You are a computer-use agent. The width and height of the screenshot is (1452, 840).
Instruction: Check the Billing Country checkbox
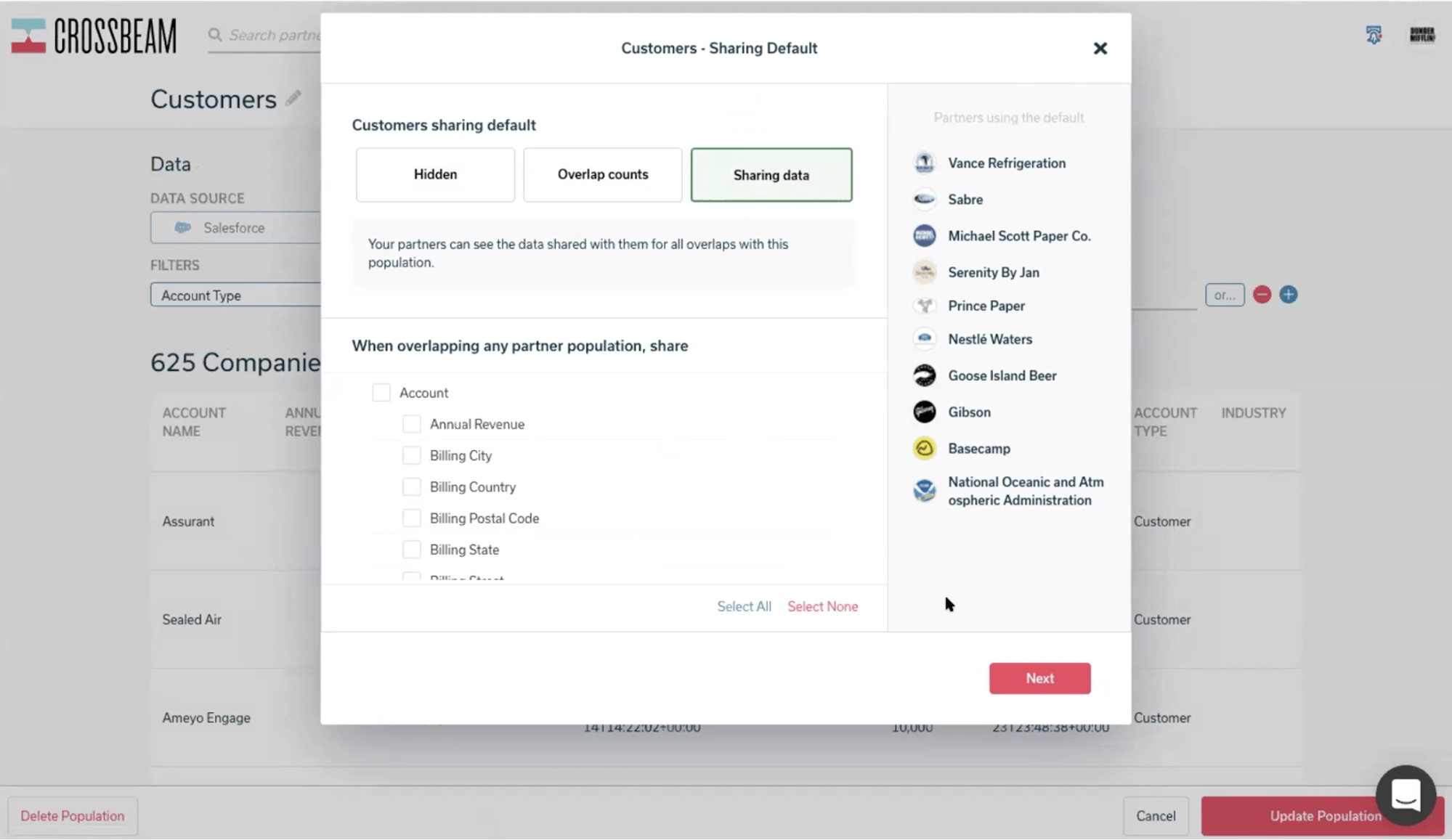pyautogui.click(x=411, y=486)
